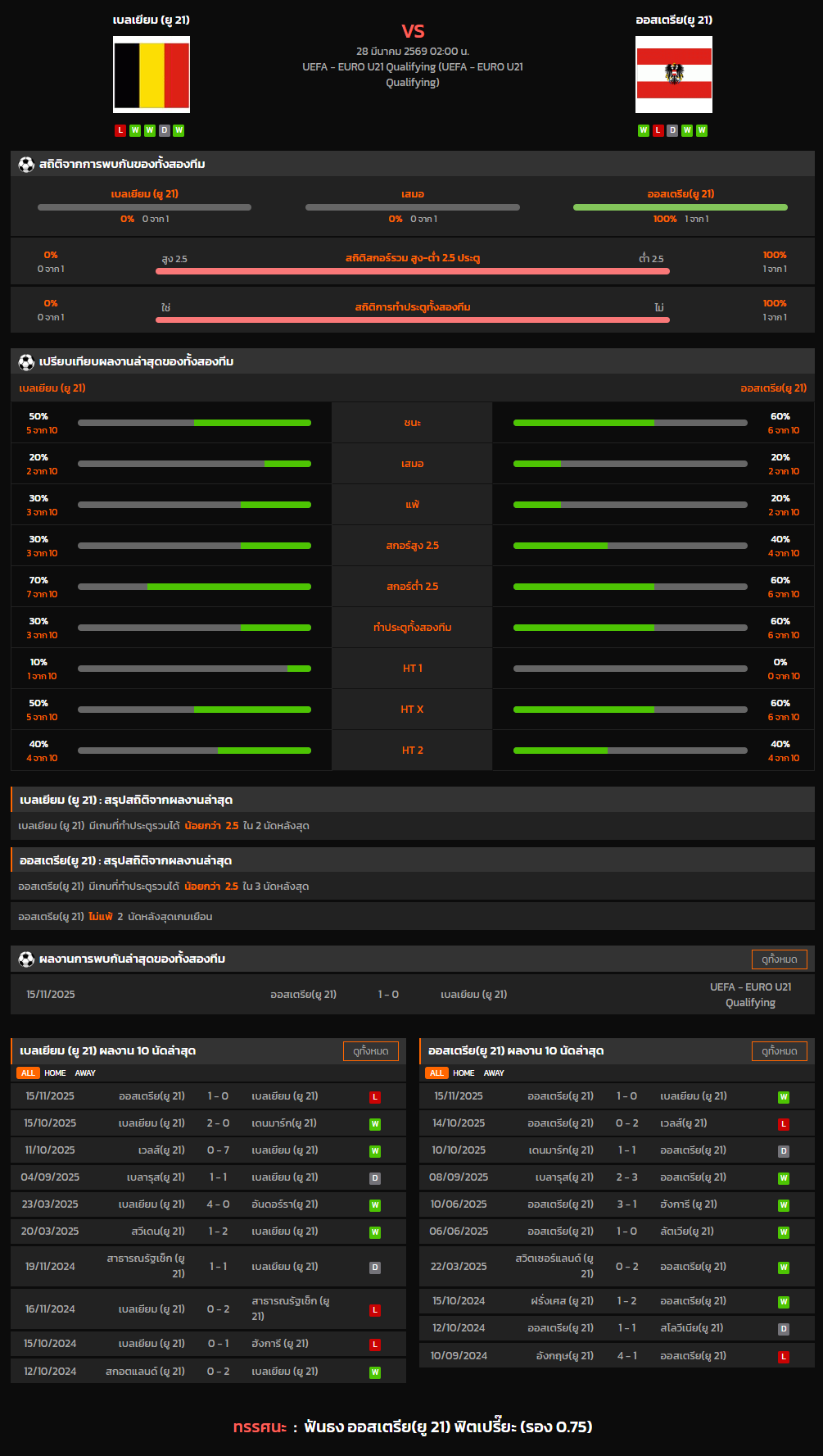Click the grey D badge under Belgium flag
This screenshot has width=823, height=1456.
pos(165,130)
